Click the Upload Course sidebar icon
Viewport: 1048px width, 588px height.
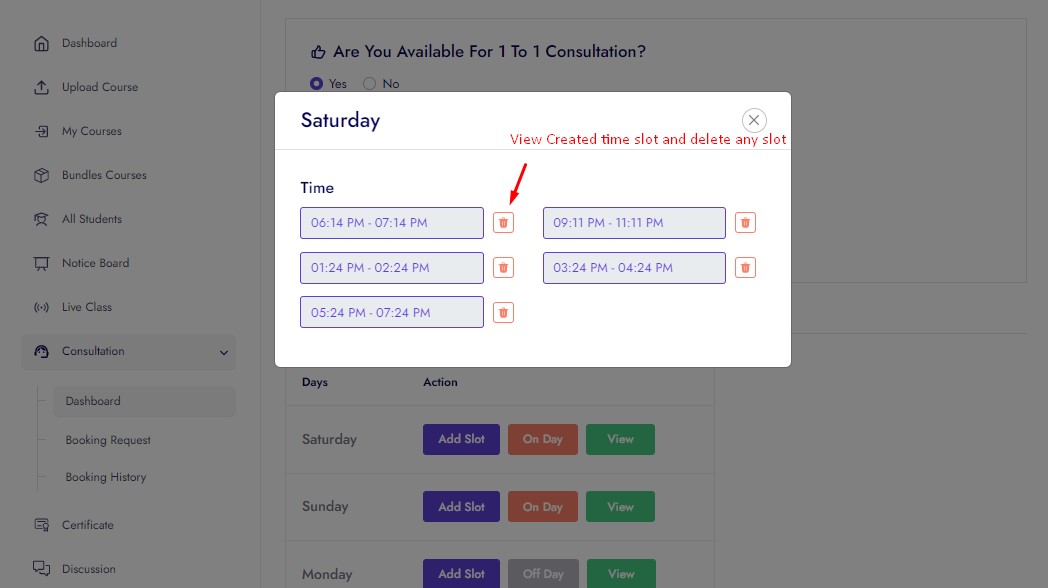[41, 87]
